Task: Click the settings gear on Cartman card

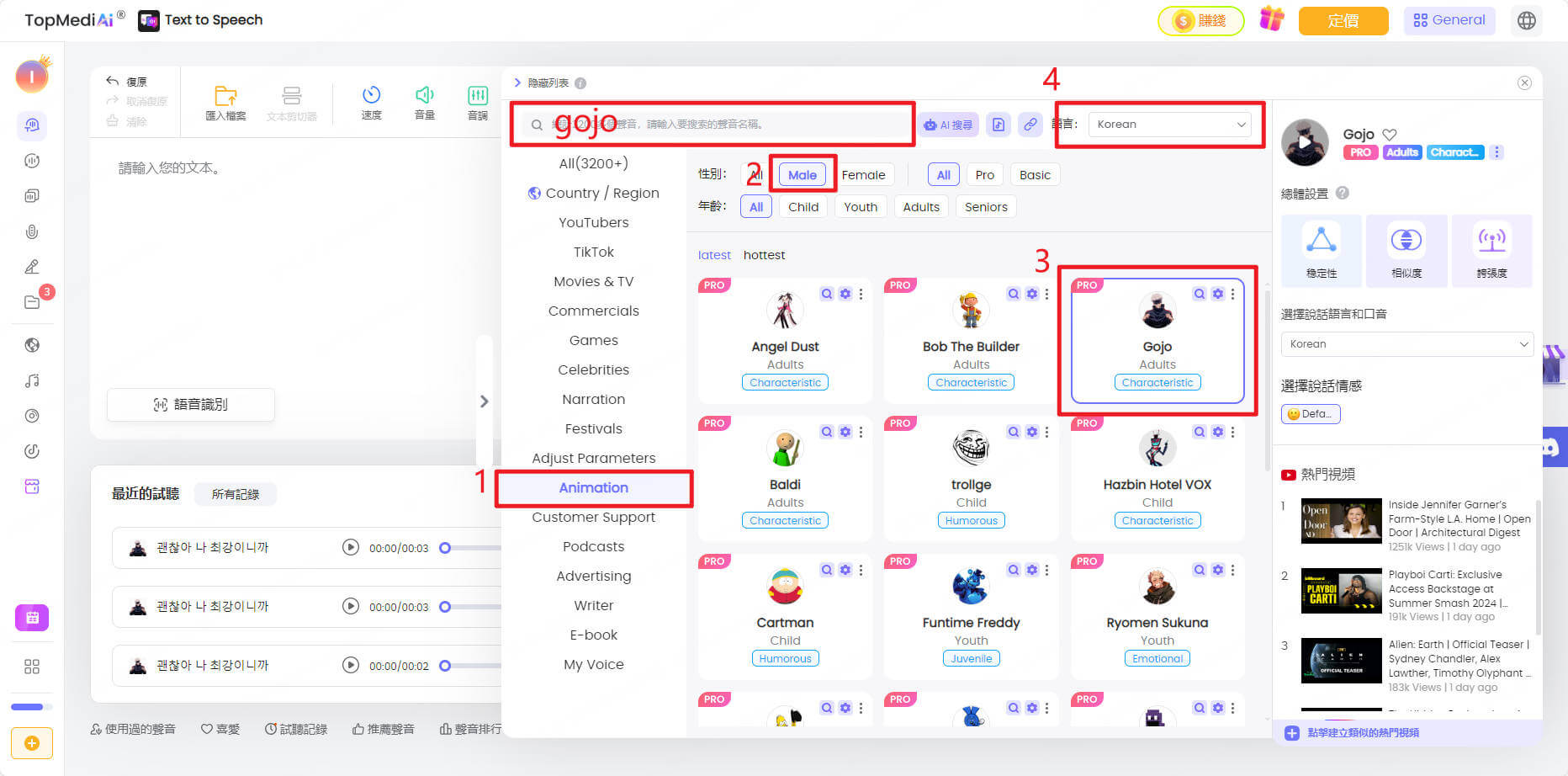Action: [845, 570]
